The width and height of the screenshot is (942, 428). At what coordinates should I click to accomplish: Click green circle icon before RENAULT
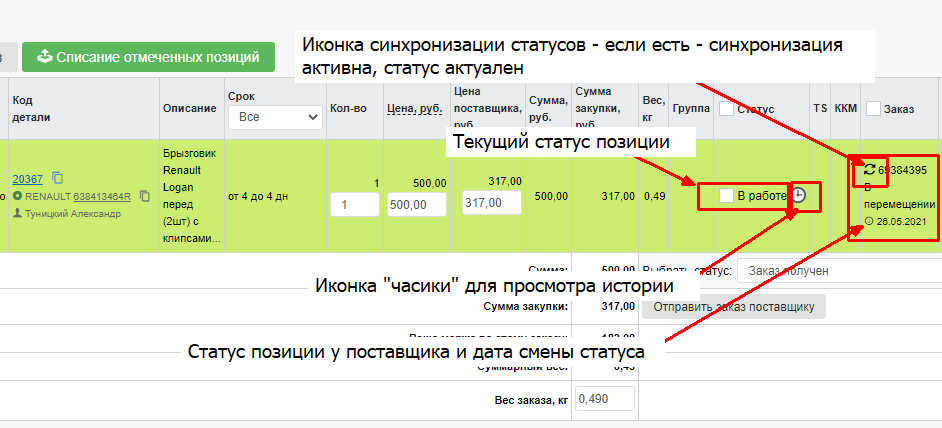pos(17,196)
